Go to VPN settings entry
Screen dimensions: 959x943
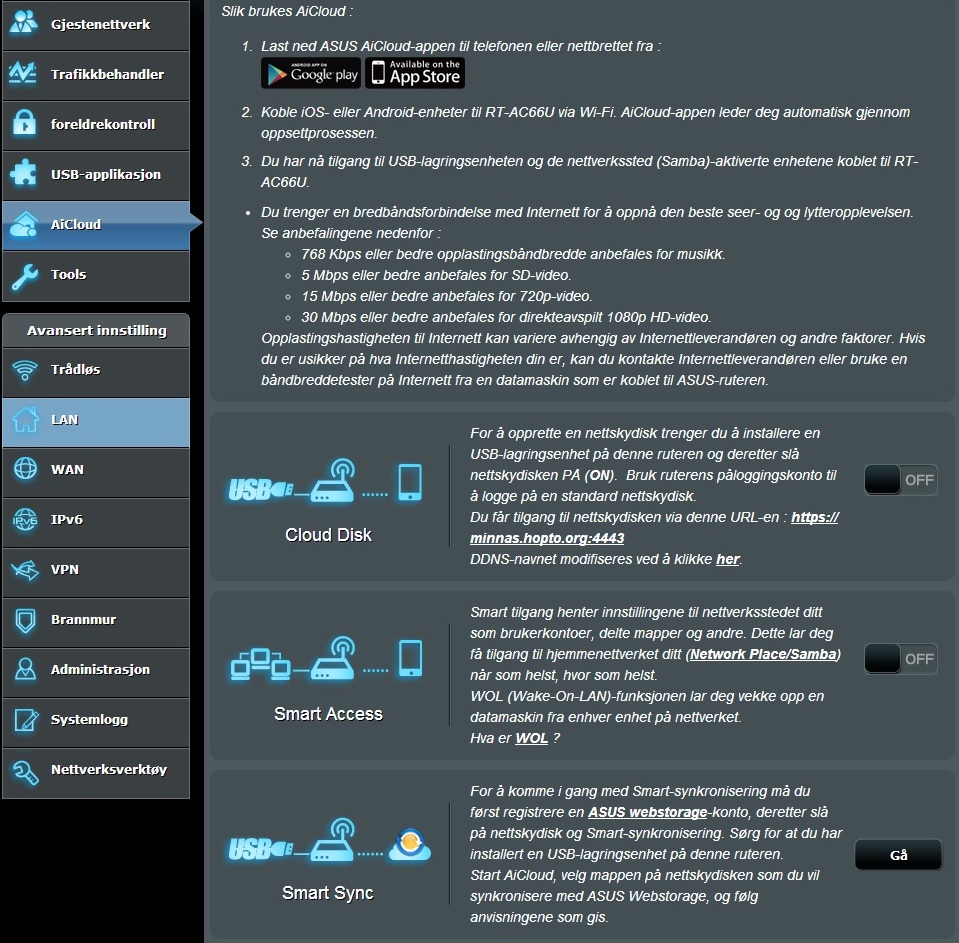96,572
